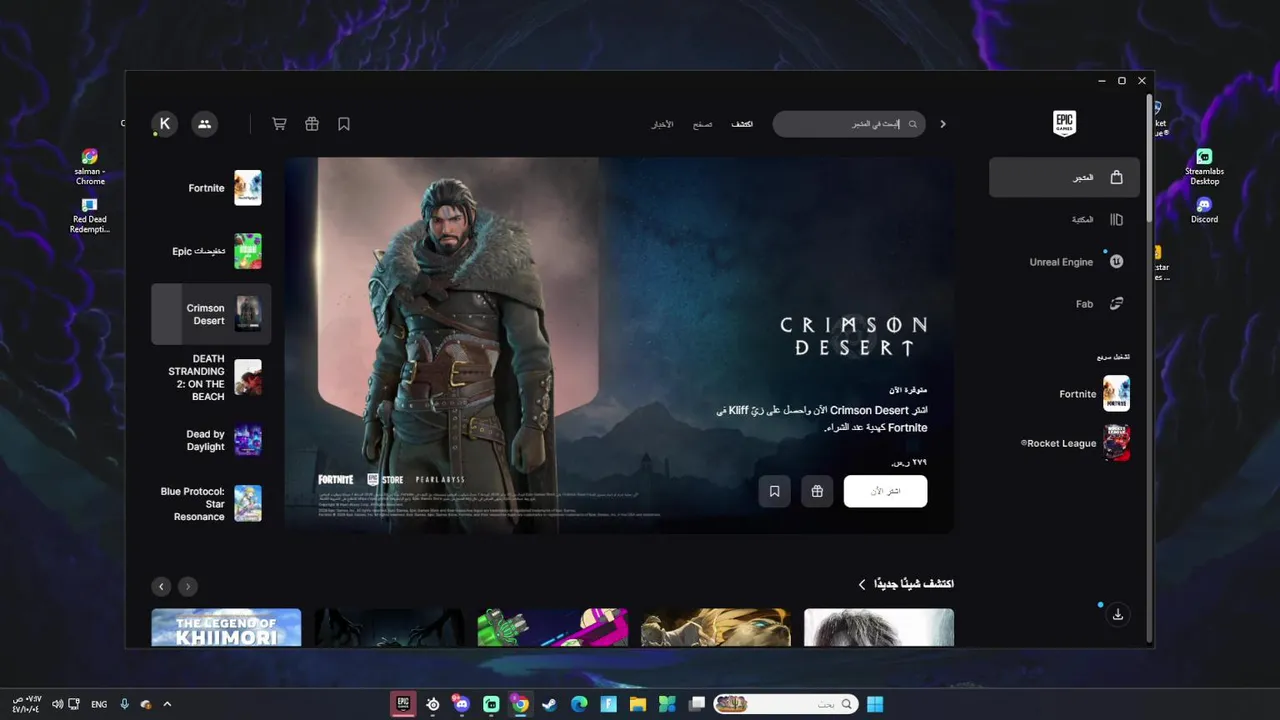Click the Epic launcher vertical scrollbar
Screen dimensions: 1280x720
(1149, 160)
